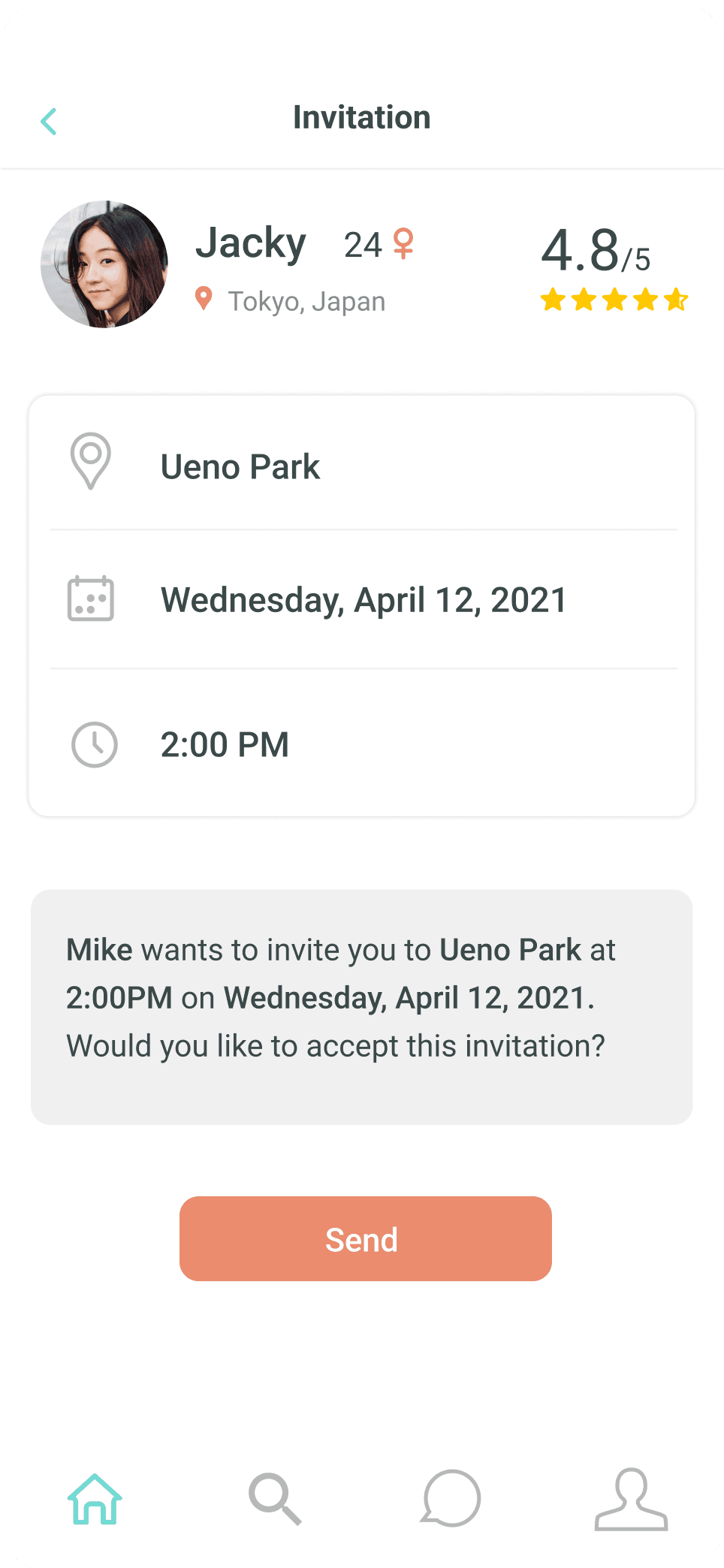The height and width of the screenshot is (1568, 724).
Task: Open the Profile person icon in bottom bar
Action: 632,1499
